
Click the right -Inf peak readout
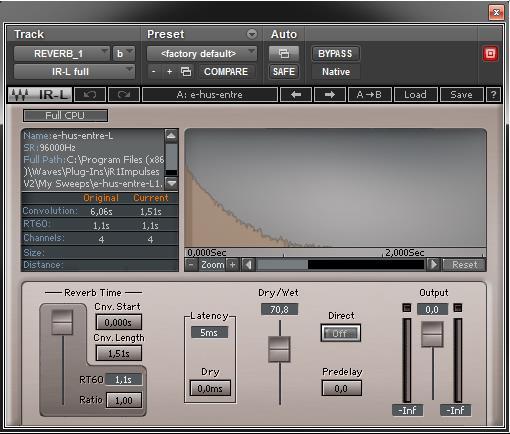coord(456,410)
